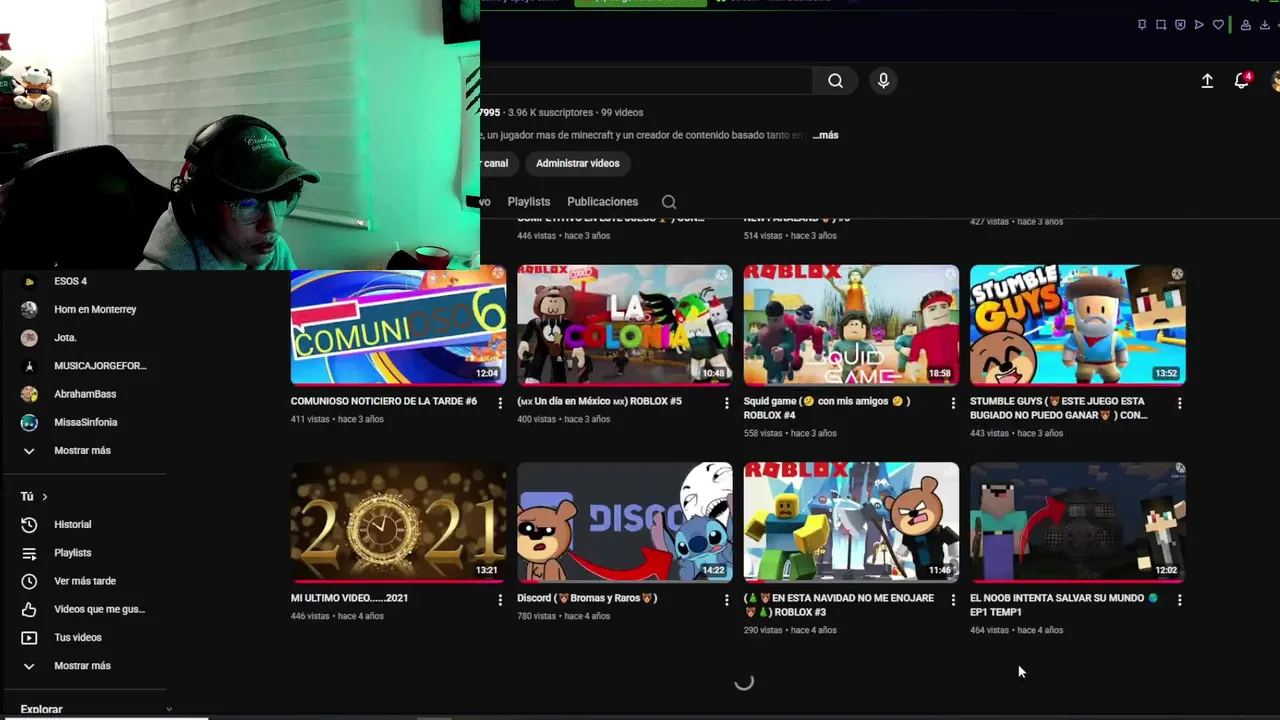Open the STUMBLE GUYS ESTE JUEGO ESTA BUGIADO title

tap(1058, 408)
